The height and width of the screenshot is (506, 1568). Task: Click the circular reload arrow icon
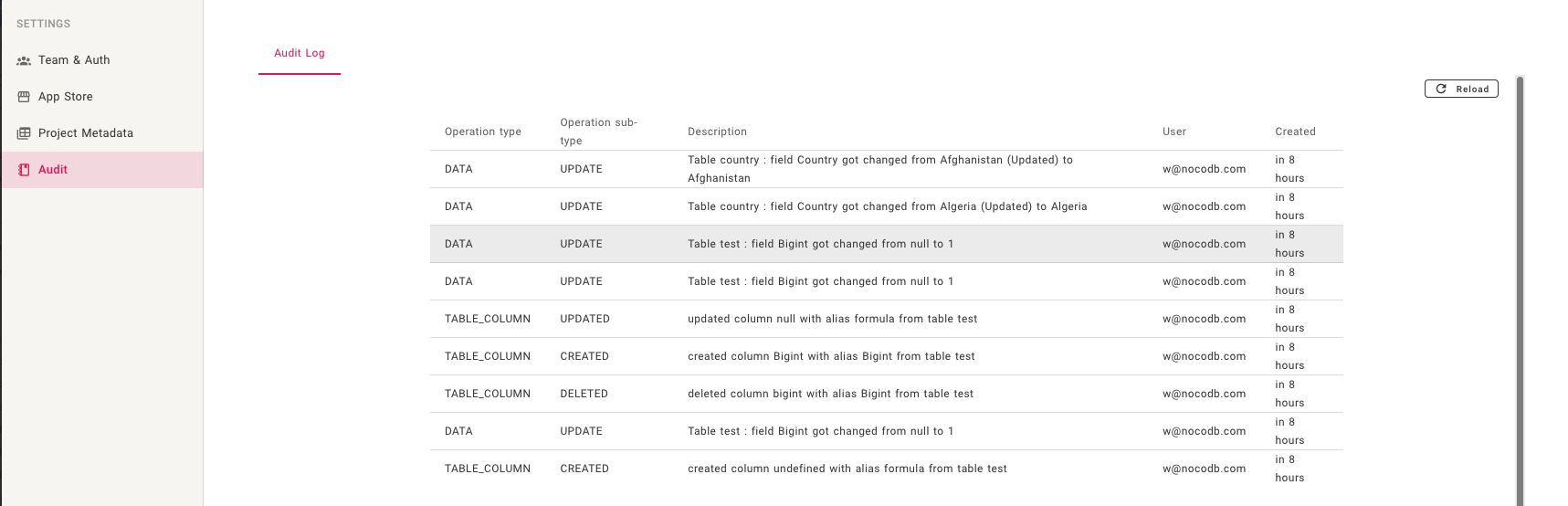click(x=1441, y=89)
